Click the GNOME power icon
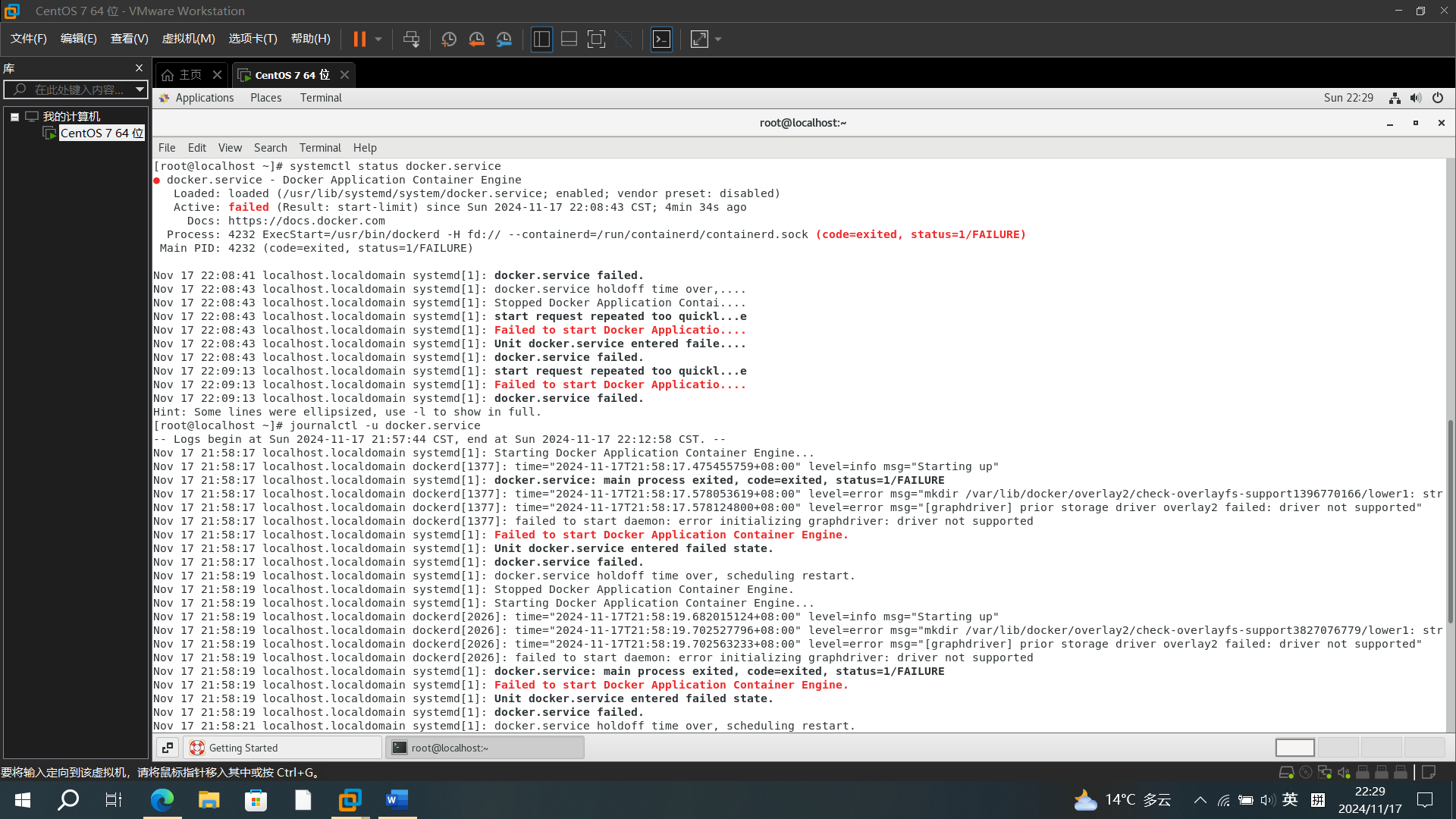The image size is (1456, 819). [1437, 98]
